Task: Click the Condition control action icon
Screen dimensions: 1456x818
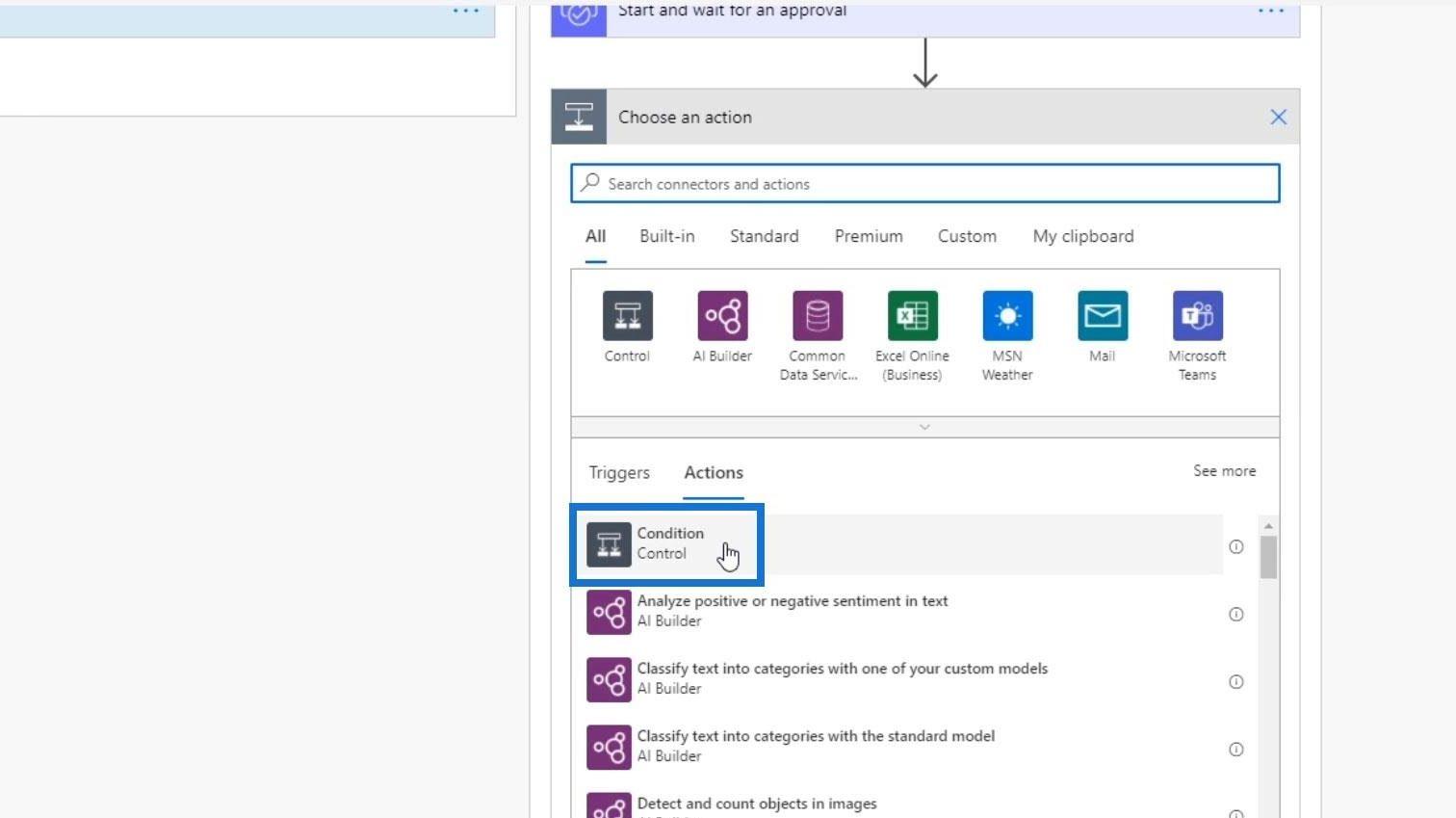Action: click(x=609, y=544)
